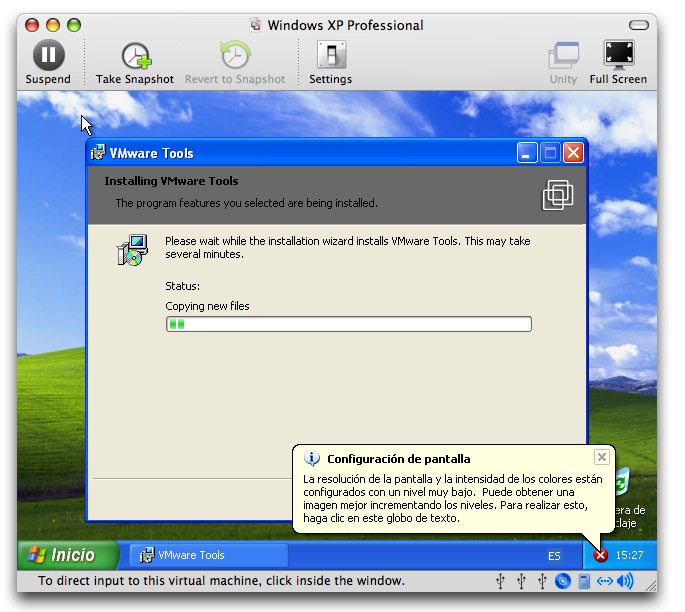Close the VMware Tools installer window
685x612 pixels.
[x=573, y=153]
